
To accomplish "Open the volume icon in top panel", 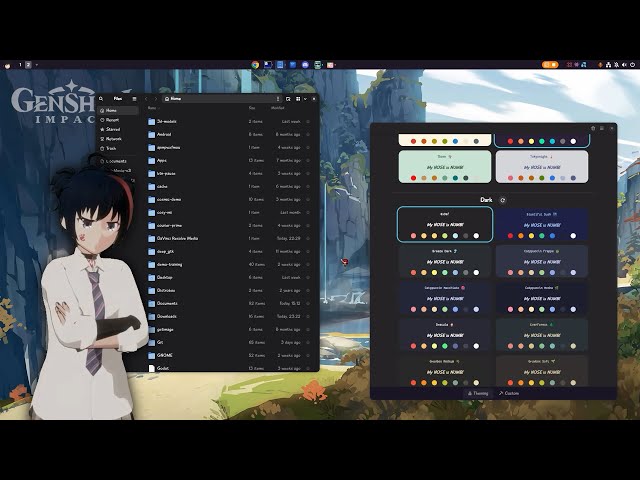I will pos(624,64).
